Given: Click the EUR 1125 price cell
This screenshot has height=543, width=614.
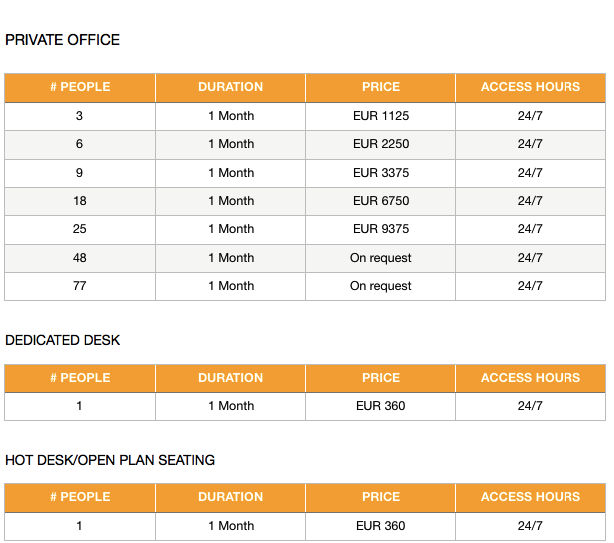Looking at the screenshot, I should [x=381, y=116].
